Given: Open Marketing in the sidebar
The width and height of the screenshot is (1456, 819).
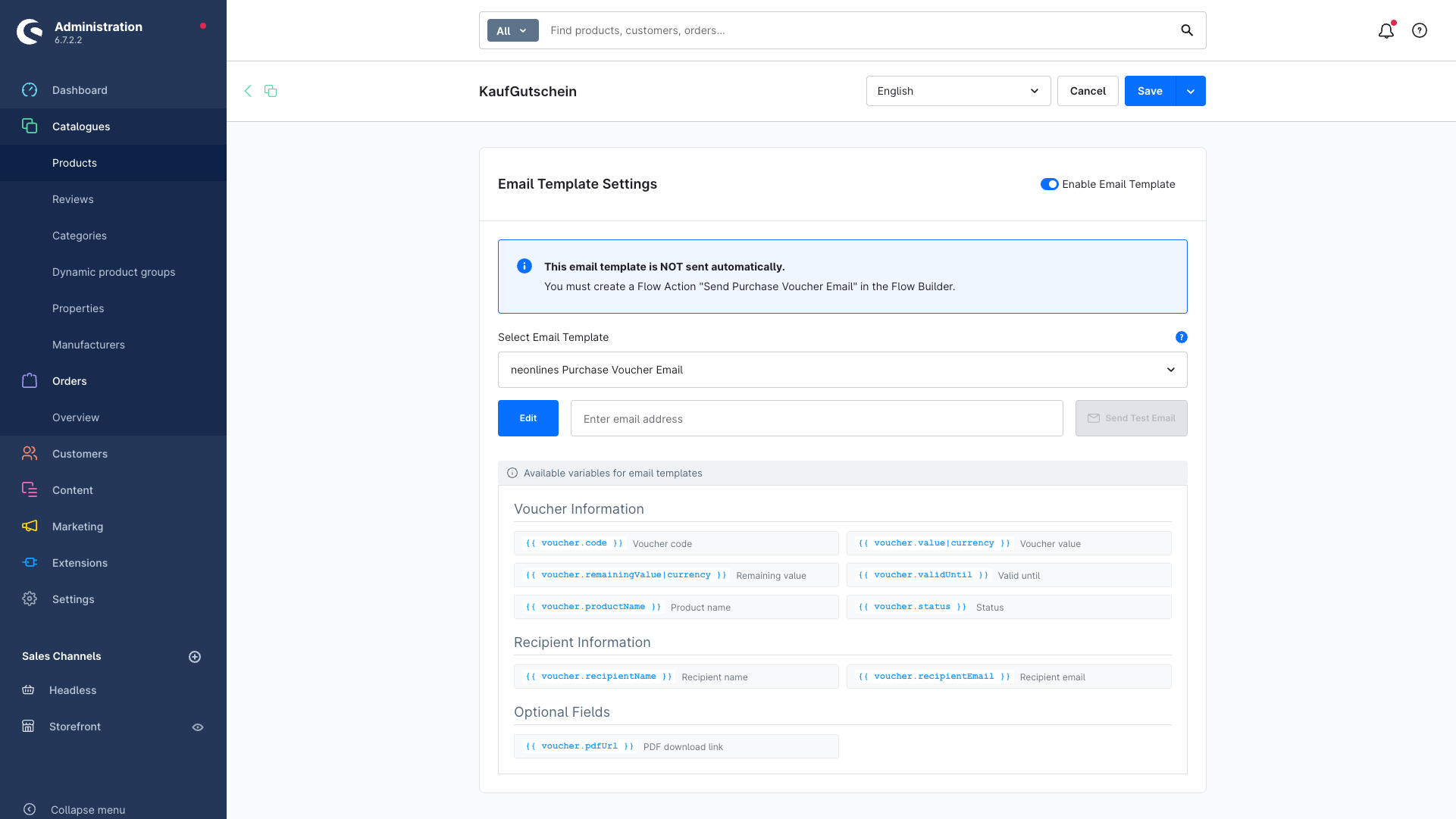Looking at the screenshot, I should [x=77, y=527].
